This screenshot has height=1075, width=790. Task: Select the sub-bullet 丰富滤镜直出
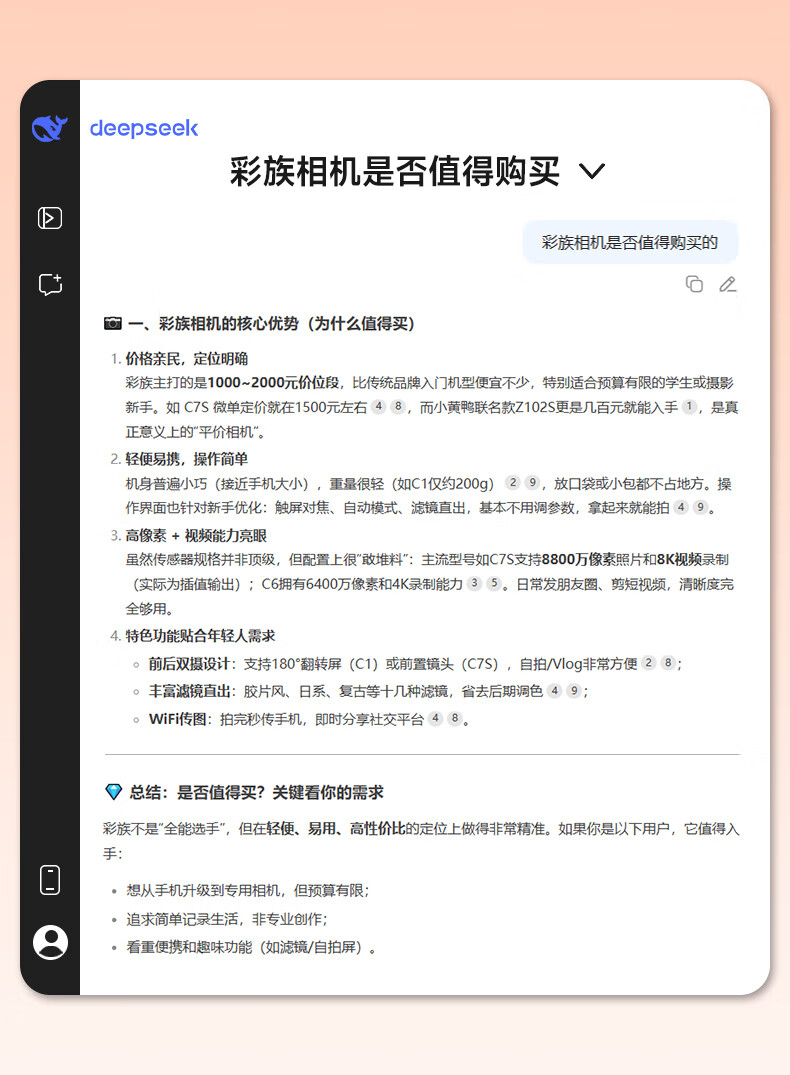point(189,691)
